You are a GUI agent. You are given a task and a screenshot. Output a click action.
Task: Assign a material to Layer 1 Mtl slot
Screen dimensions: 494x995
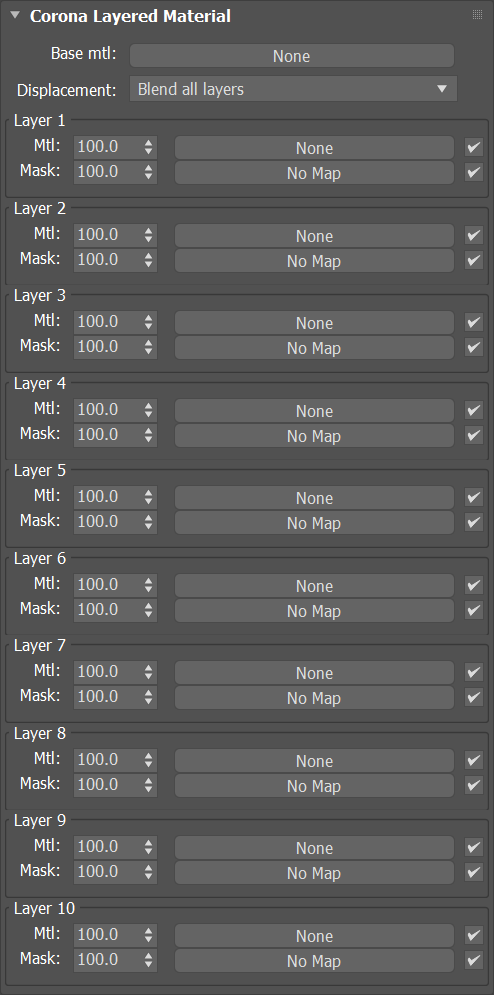(314, 148)
